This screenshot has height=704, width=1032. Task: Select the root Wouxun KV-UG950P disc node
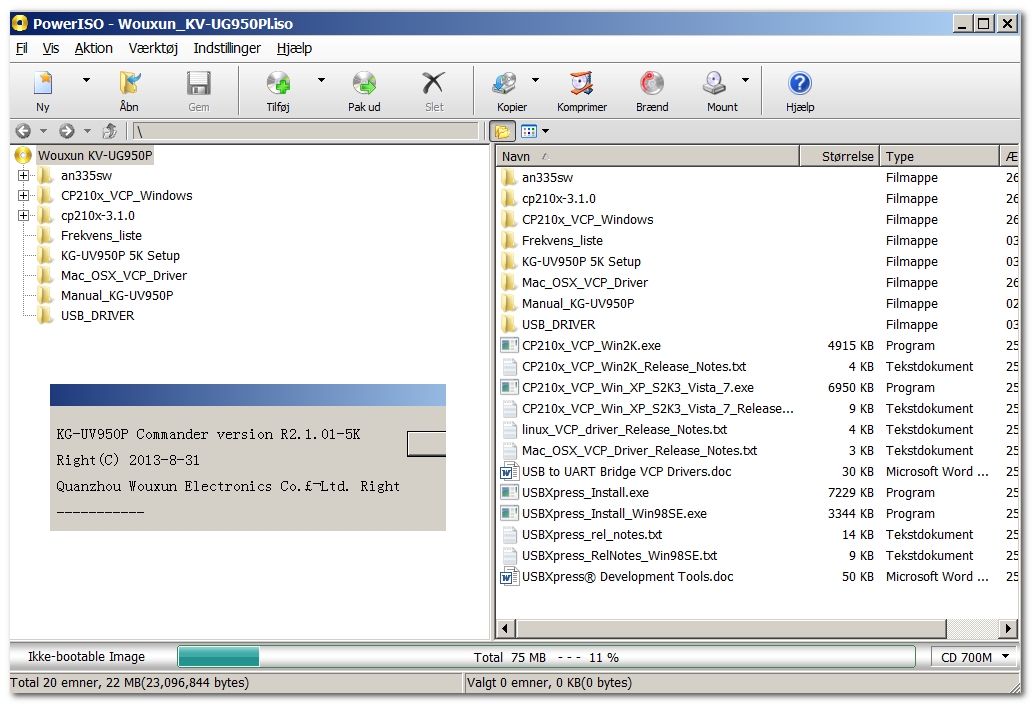tap(95, 155)
